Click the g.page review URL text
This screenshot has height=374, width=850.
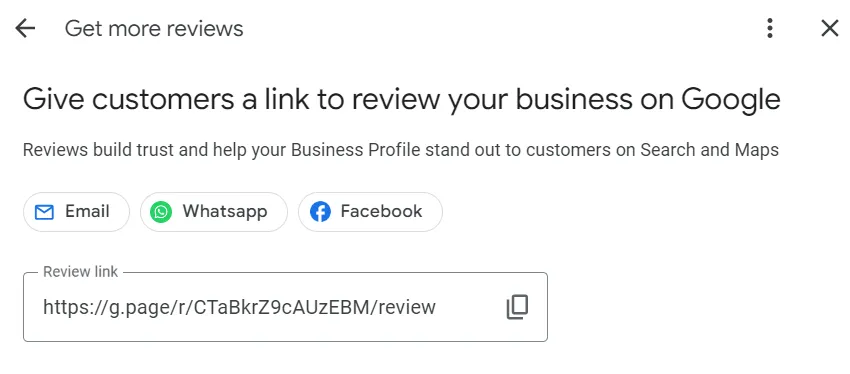tap(239, 307)
